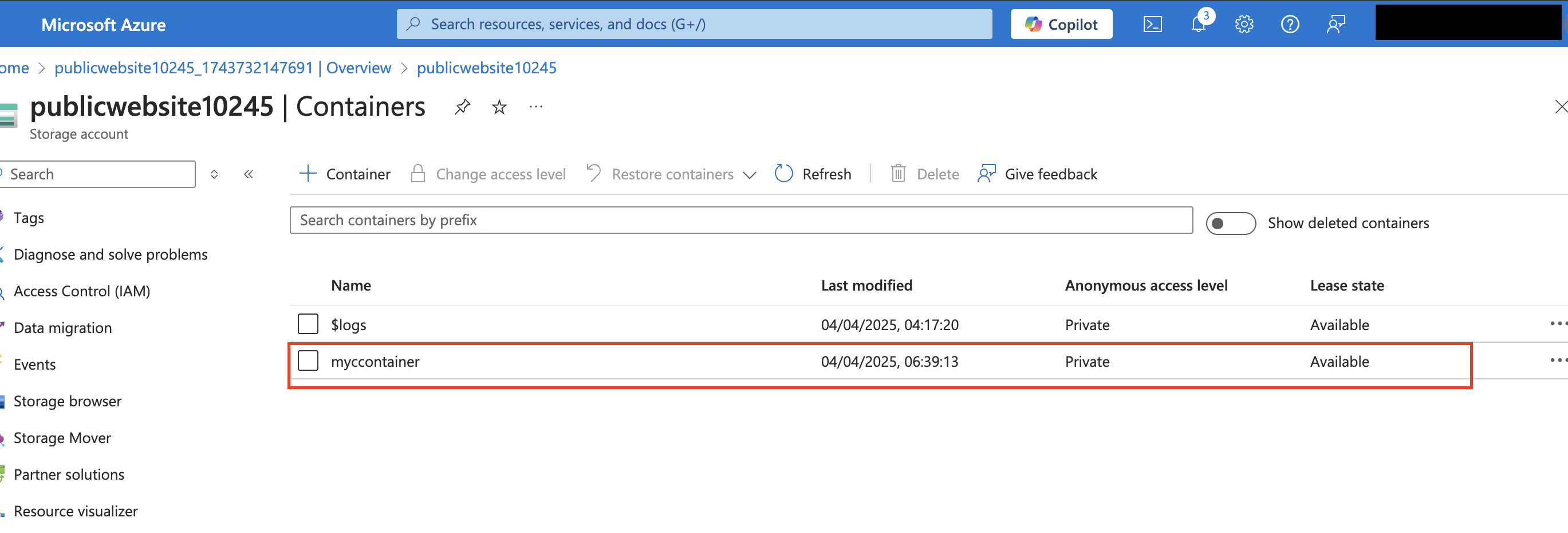Refresh the containers list
The image size is (1568, 533).
813,174
